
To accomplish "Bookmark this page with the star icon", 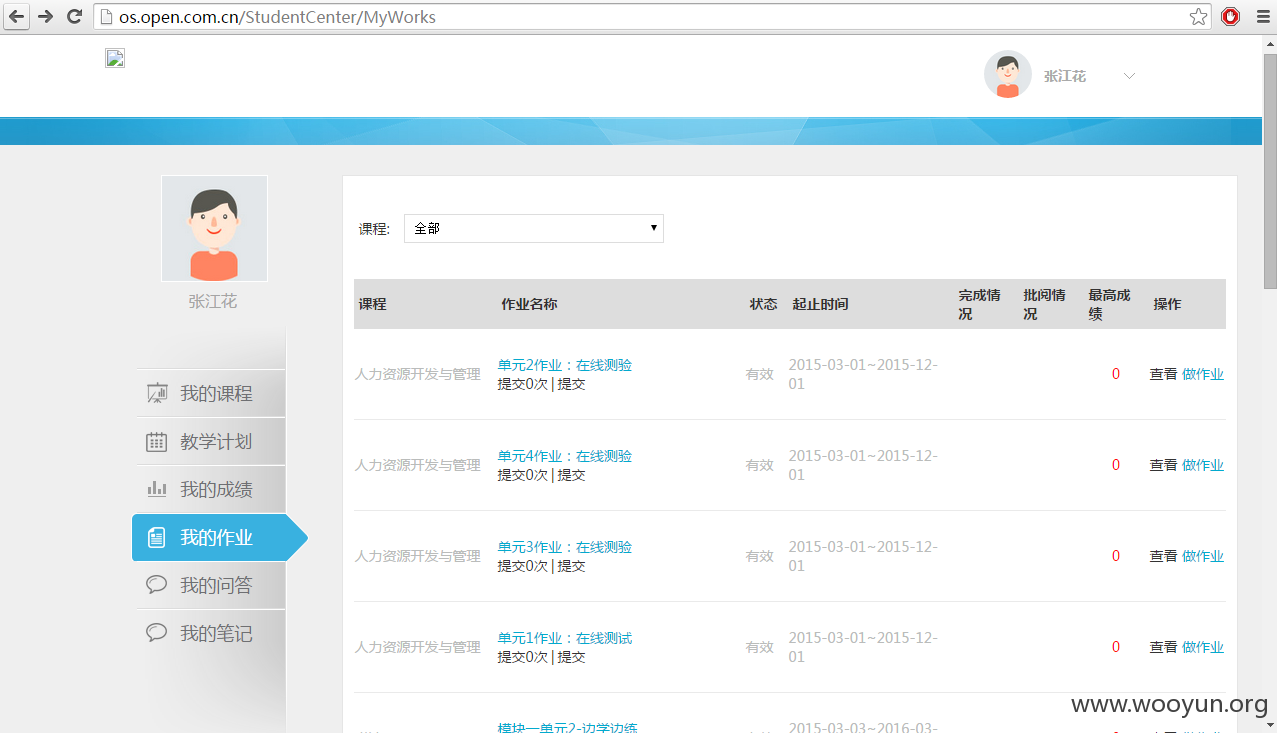I will (x=1198, y=17).
